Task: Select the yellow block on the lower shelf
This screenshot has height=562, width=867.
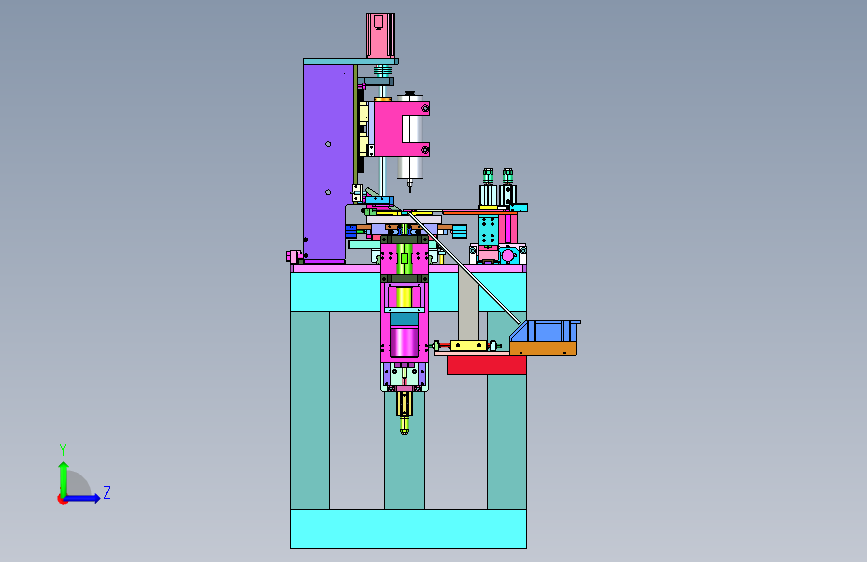Action: [469, 346]
